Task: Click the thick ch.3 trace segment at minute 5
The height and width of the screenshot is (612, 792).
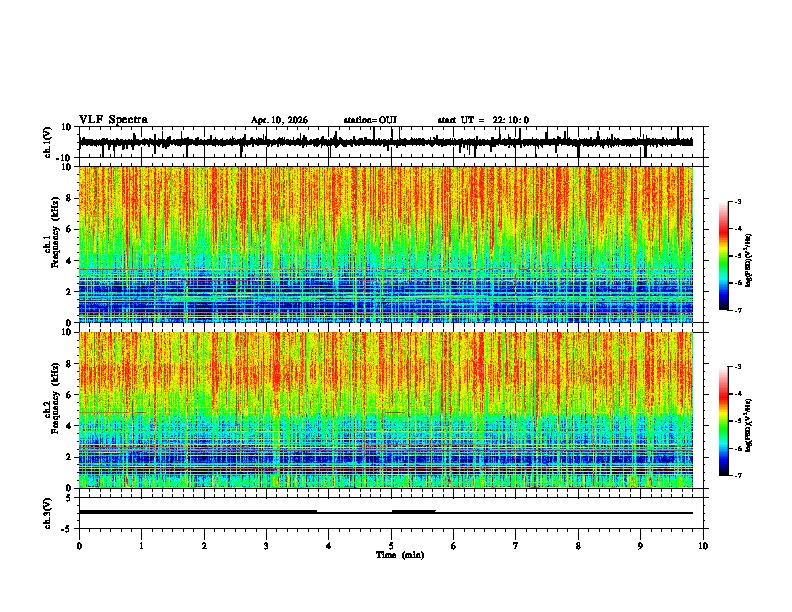Action: point(414,512)
